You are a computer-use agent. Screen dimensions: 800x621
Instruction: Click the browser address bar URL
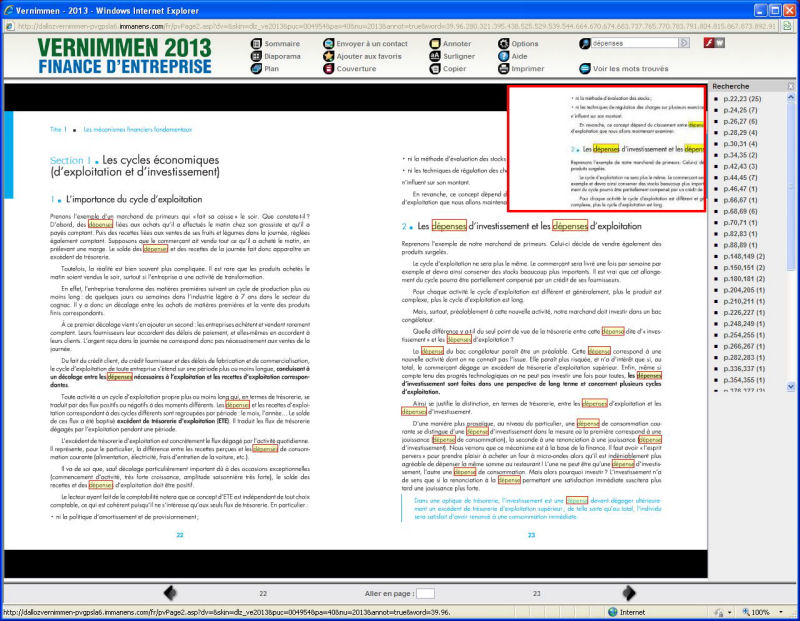tap(397, 26)
